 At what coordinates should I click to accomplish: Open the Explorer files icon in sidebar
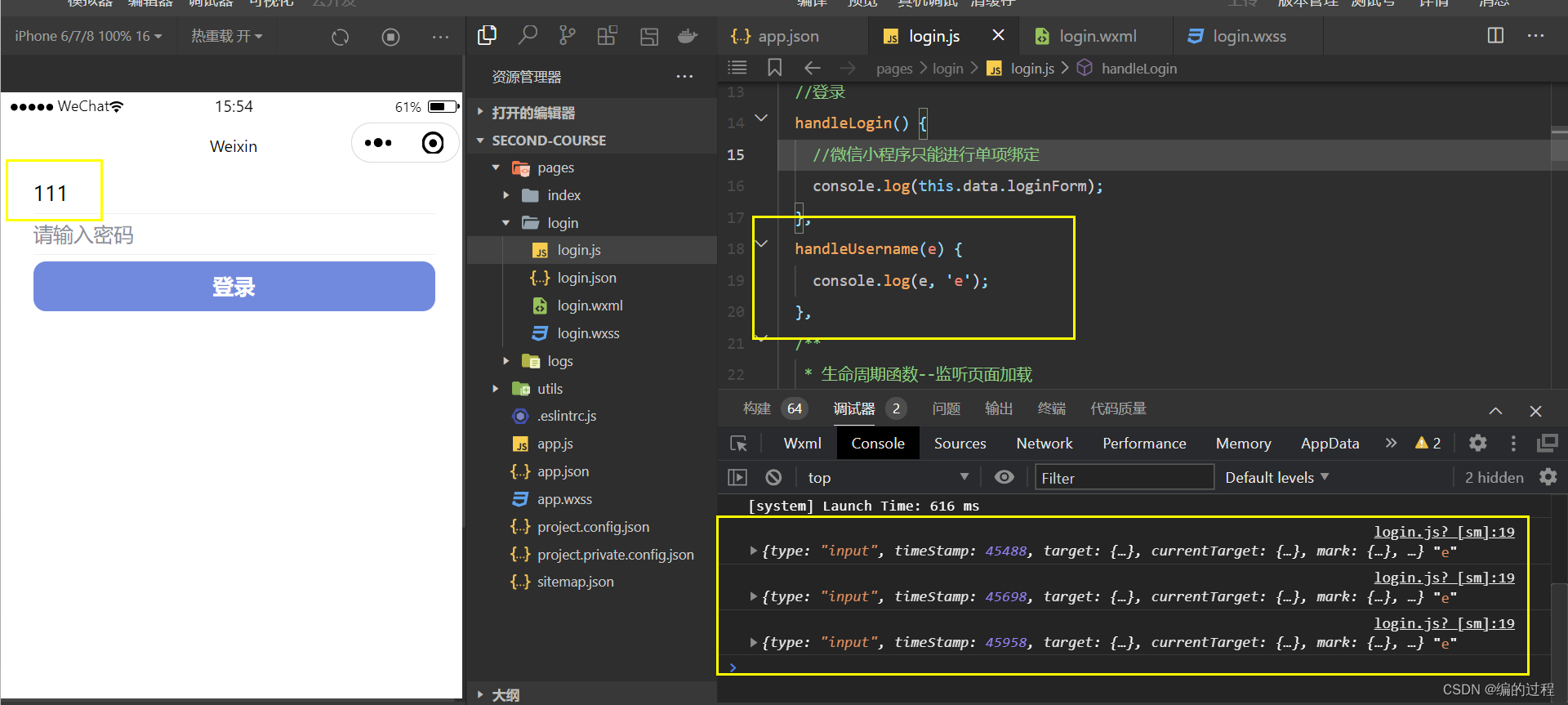(488, 35)
